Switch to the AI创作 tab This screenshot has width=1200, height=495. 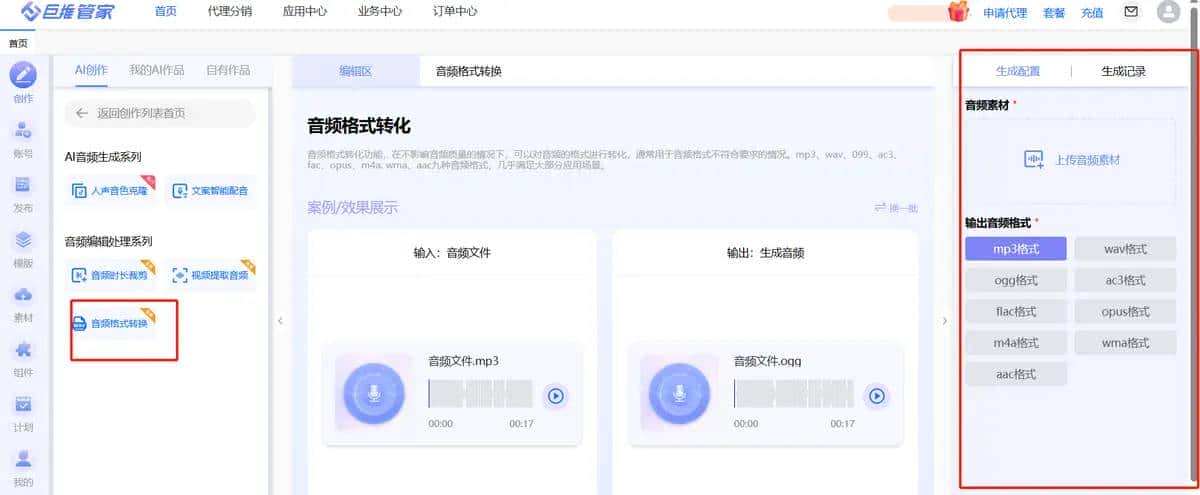[91, 70]
